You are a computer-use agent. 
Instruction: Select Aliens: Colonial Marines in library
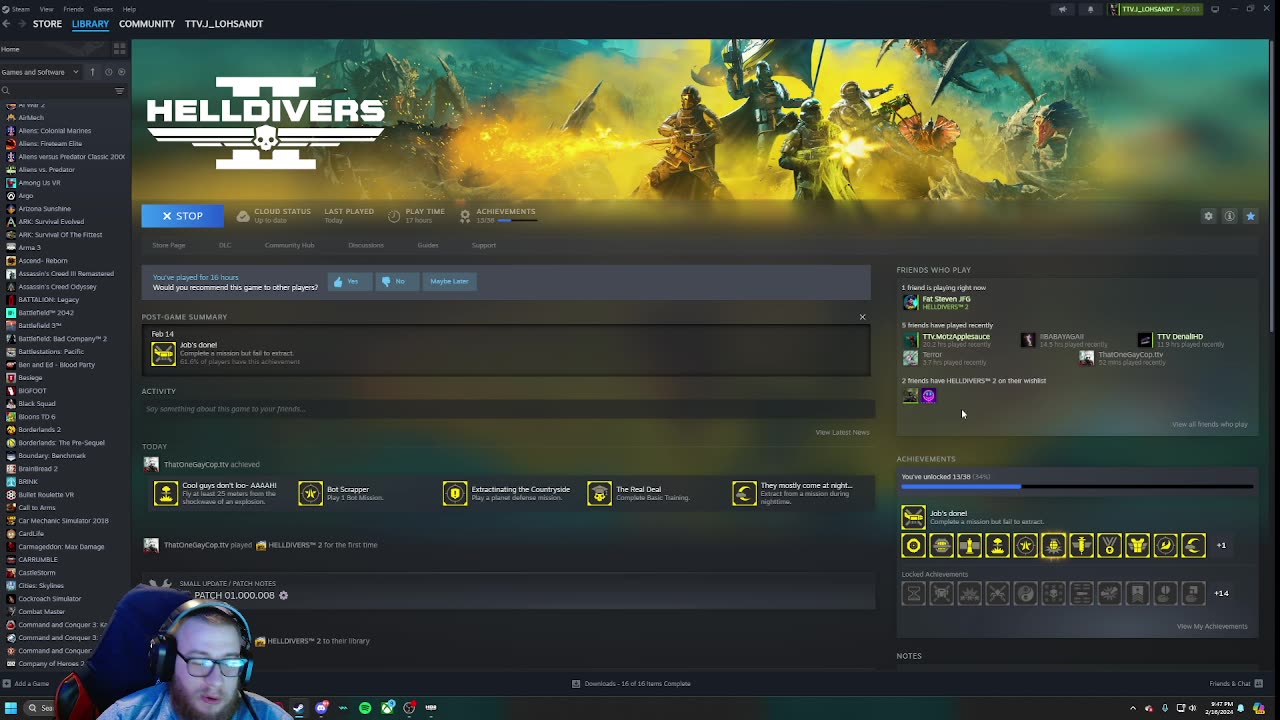pos(54,131)
